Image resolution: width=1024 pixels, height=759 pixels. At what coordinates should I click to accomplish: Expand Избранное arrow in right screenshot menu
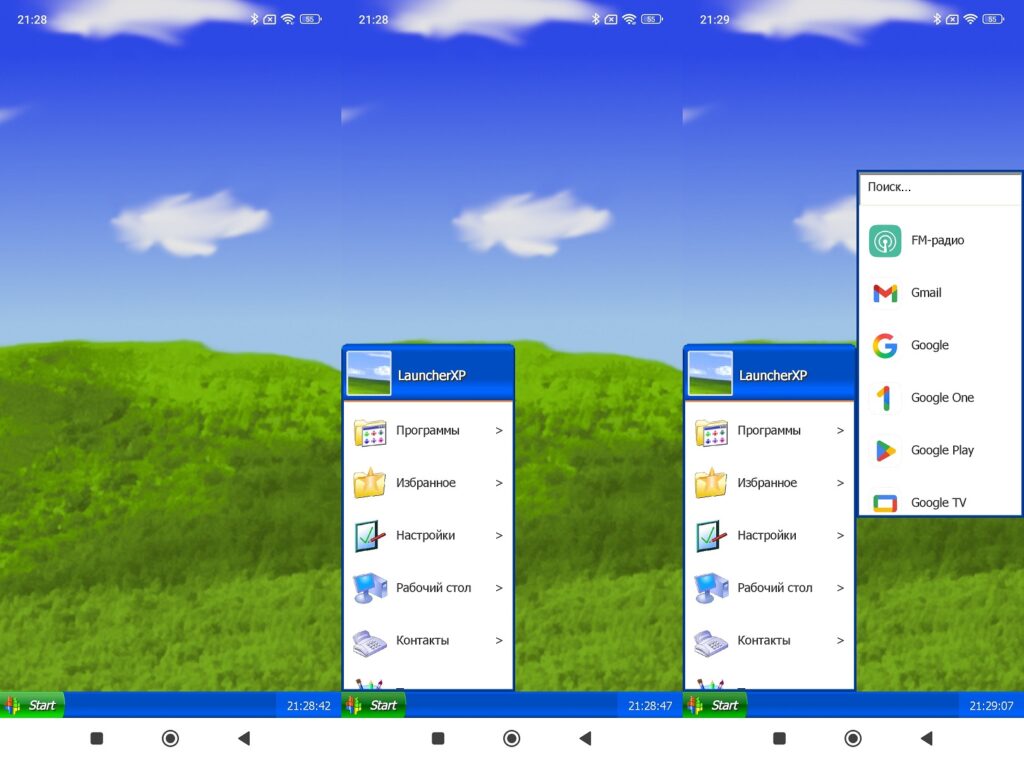pyautogui.click(x=840, y=483)
